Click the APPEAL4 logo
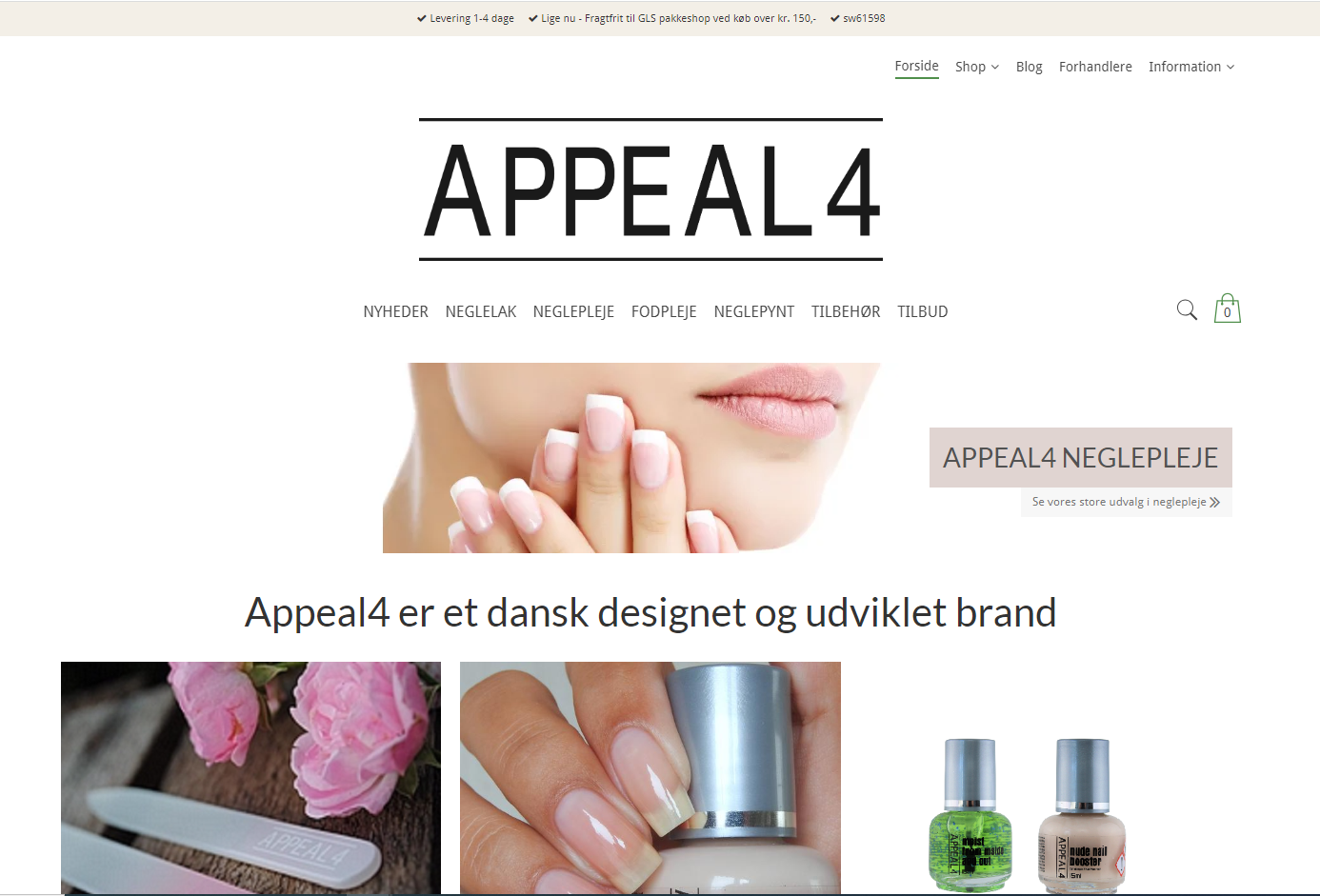 click(650, 189)
